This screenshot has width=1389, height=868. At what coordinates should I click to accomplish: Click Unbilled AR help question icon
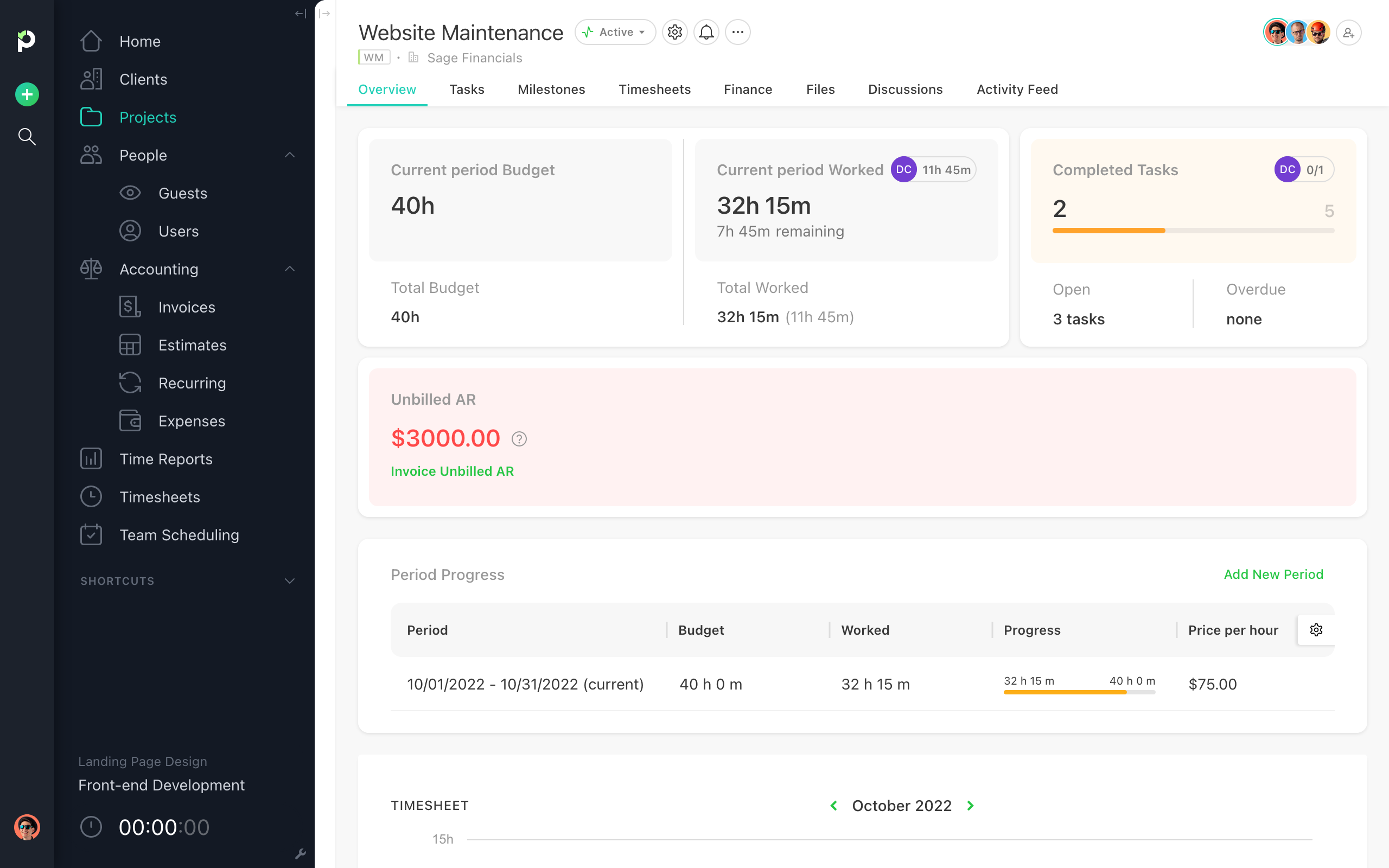[519, 439]
